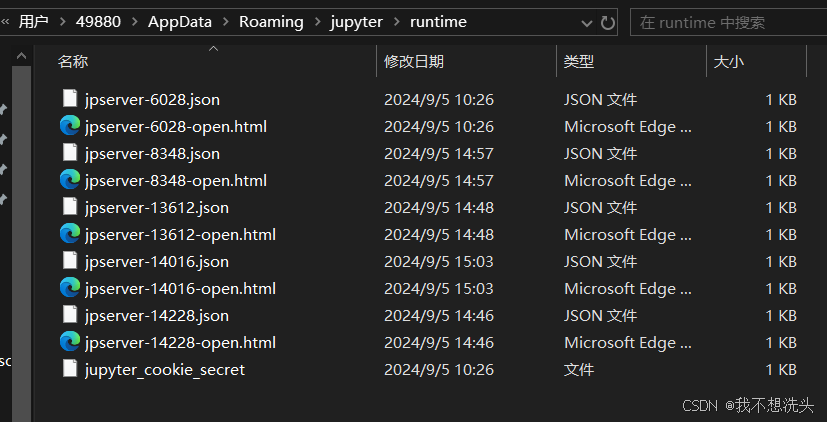The height and width of the screenshot is (422, 827).
Task: Click Edge icon of jpserver-13612-open.html
Action: (x=70, y=234)
